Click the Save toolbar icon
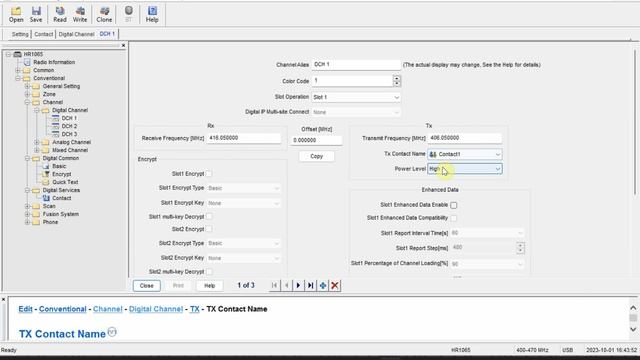The image size is (640, 360). click(x=36, y=14)
